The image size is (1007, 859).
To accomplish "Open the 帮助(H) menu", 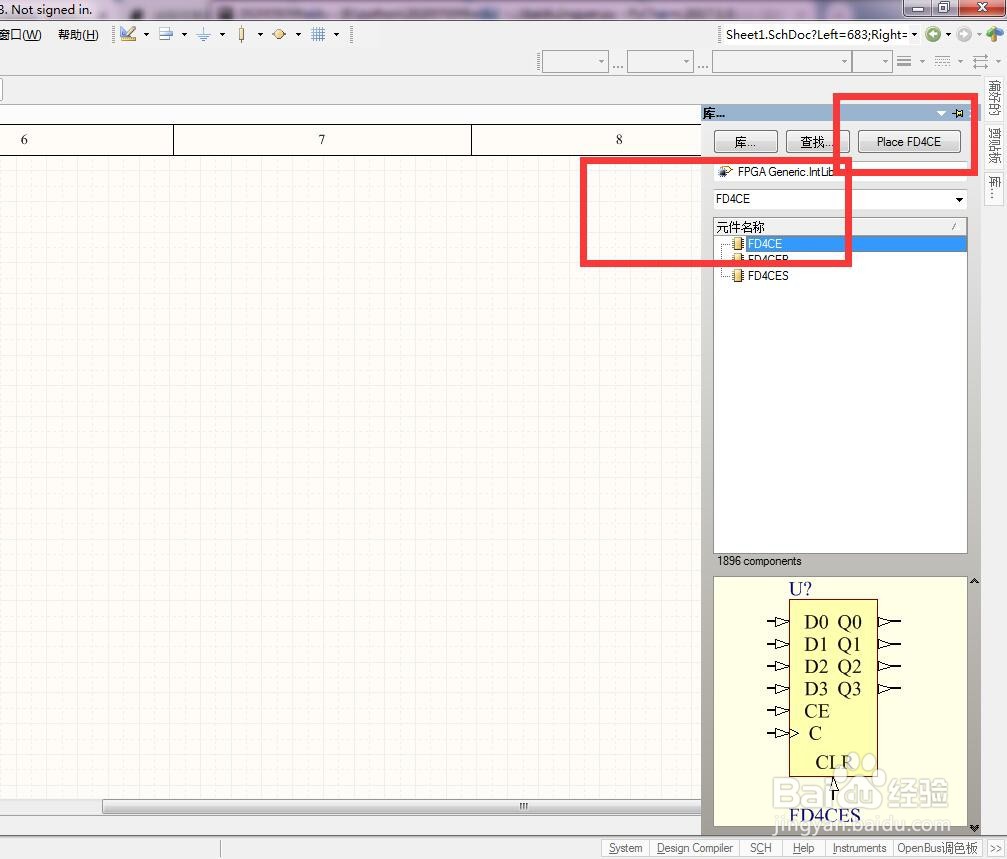I will (78, 35).
